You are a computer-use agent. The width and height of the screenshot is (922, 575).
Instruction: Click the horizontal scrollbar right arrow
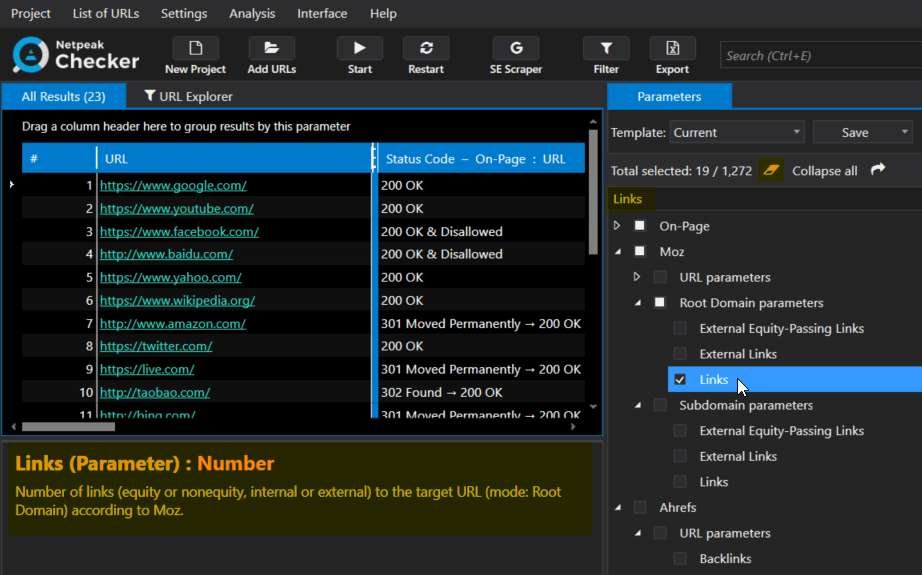tap(573, 427)
